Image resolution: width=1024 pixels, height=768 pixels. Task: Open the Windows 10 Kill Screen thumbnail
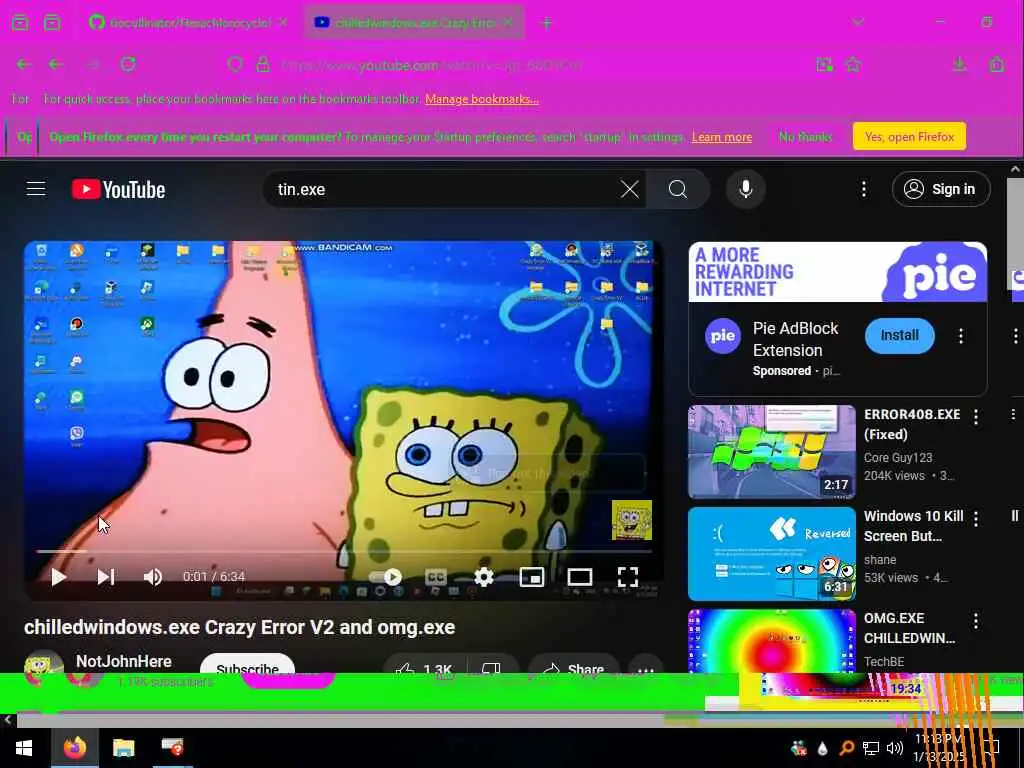[771, 554]
